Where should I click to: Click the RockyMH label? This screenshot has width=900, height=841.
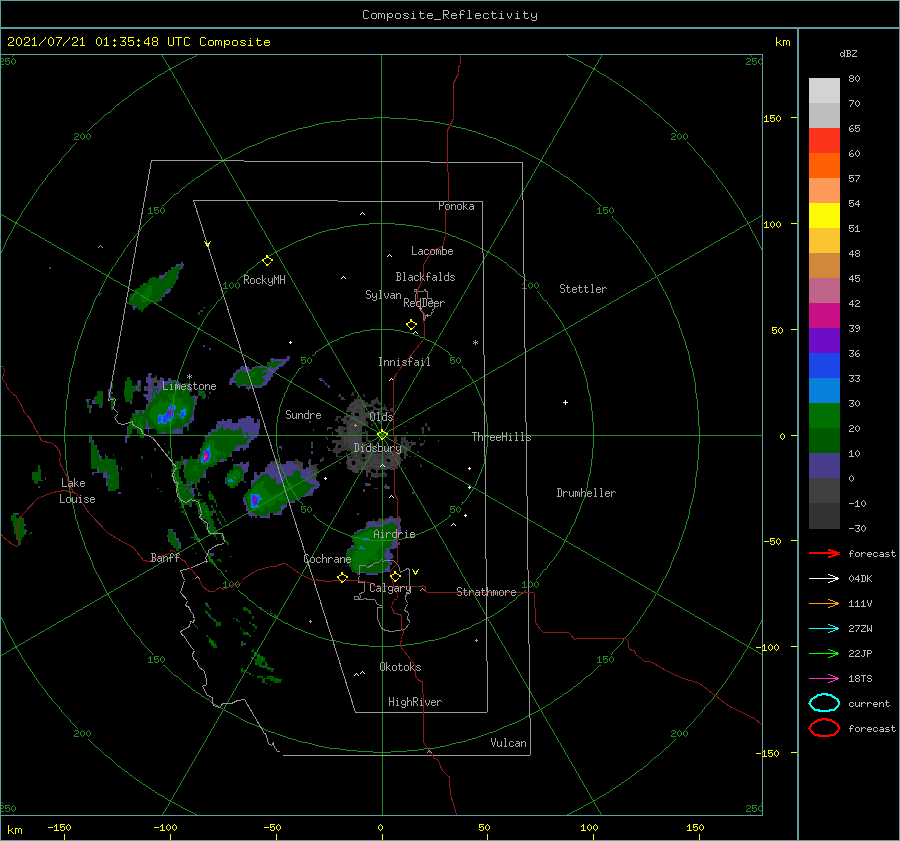point(264,280)
